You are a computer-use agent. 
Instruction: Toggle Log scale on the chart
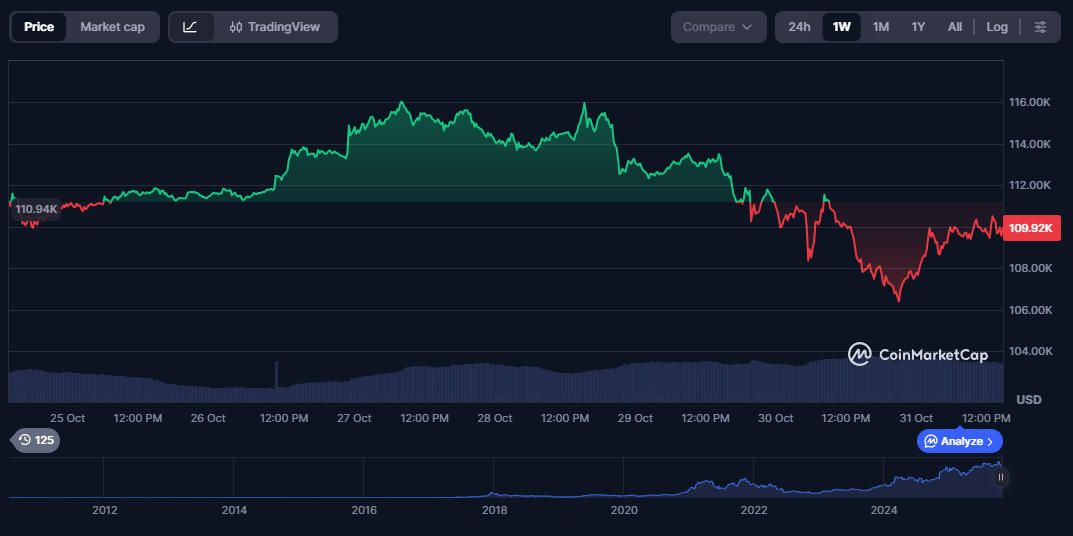click(x=997, y=27)
